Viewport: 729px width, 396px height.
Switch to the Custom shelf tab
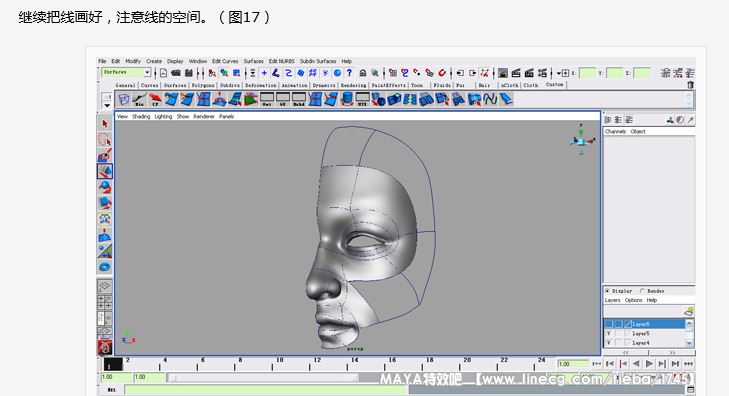pyautogui.click(x=554, y=85)
